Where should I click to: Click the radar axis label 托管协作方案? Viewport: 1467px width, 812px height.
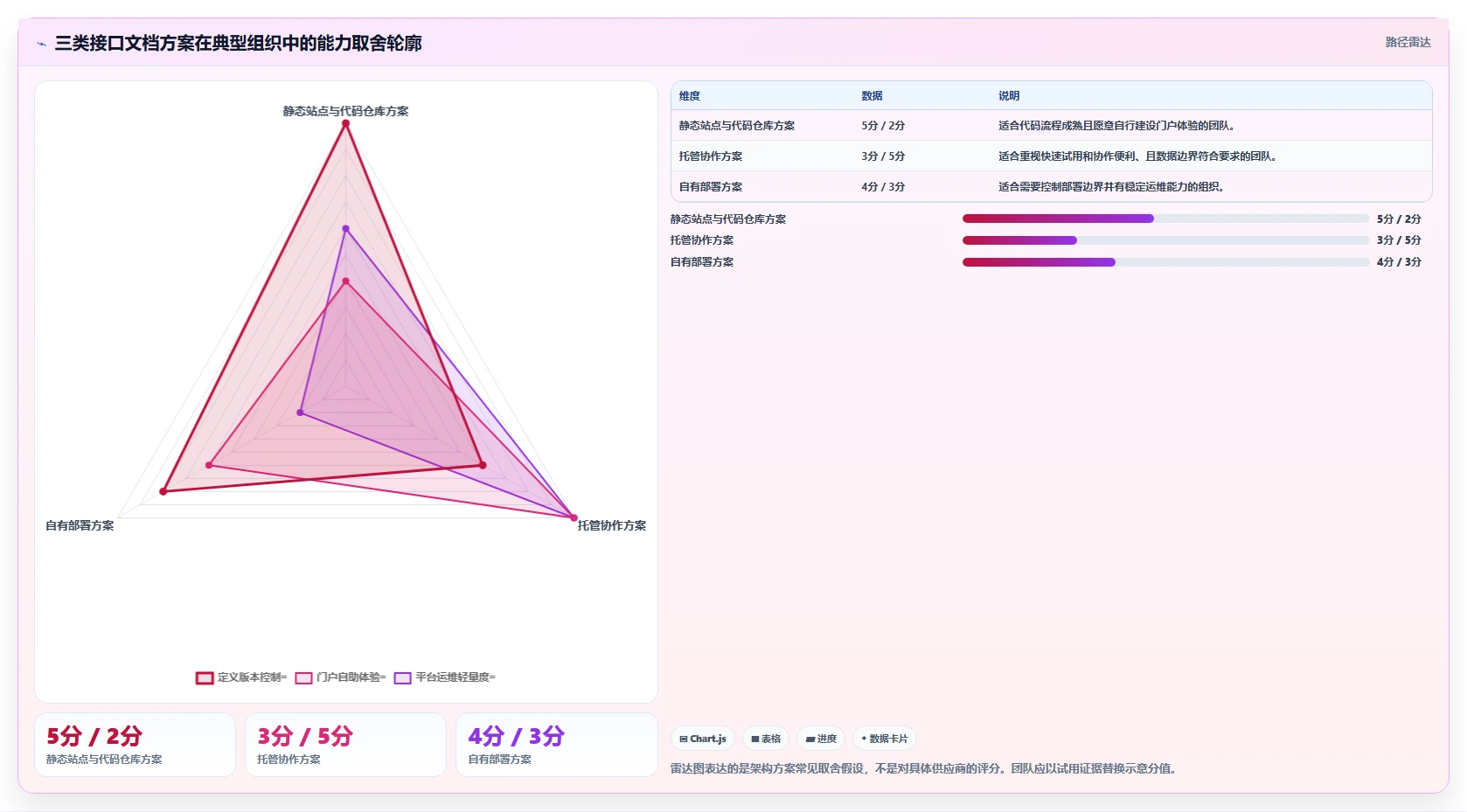[612, 525]
